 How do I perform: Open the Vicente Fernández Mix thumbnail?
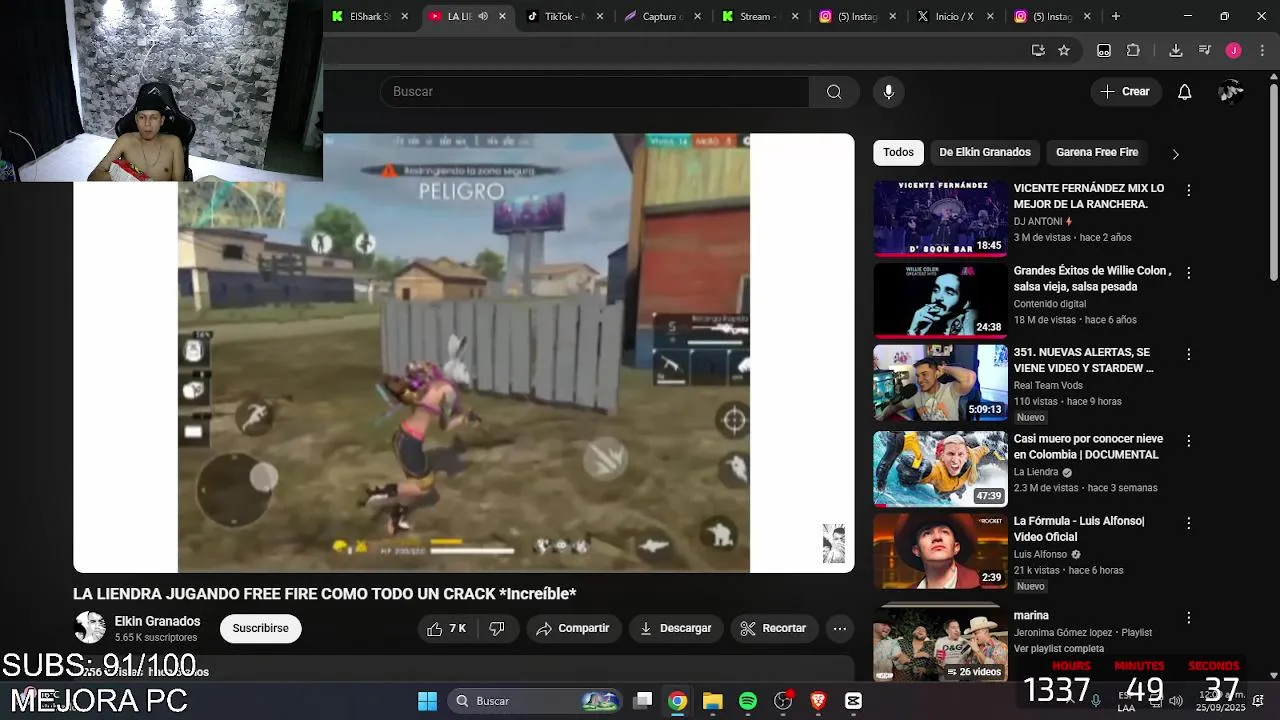pos(940,218)
